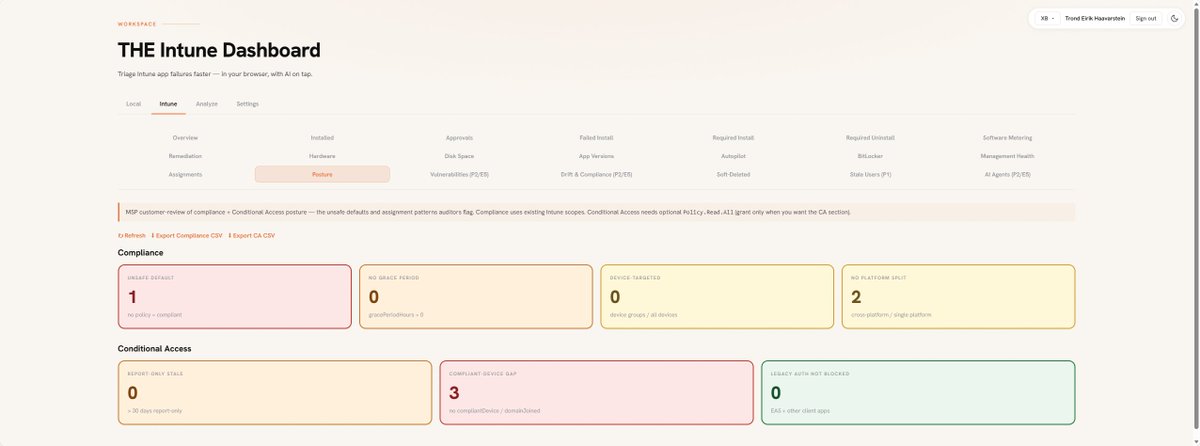Select the Intune tab

(168, 104)
